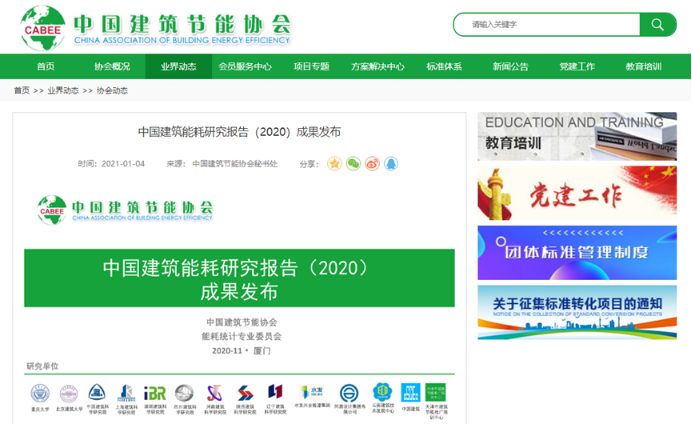Open the 方案解决中心 menu item

point(378,67)
